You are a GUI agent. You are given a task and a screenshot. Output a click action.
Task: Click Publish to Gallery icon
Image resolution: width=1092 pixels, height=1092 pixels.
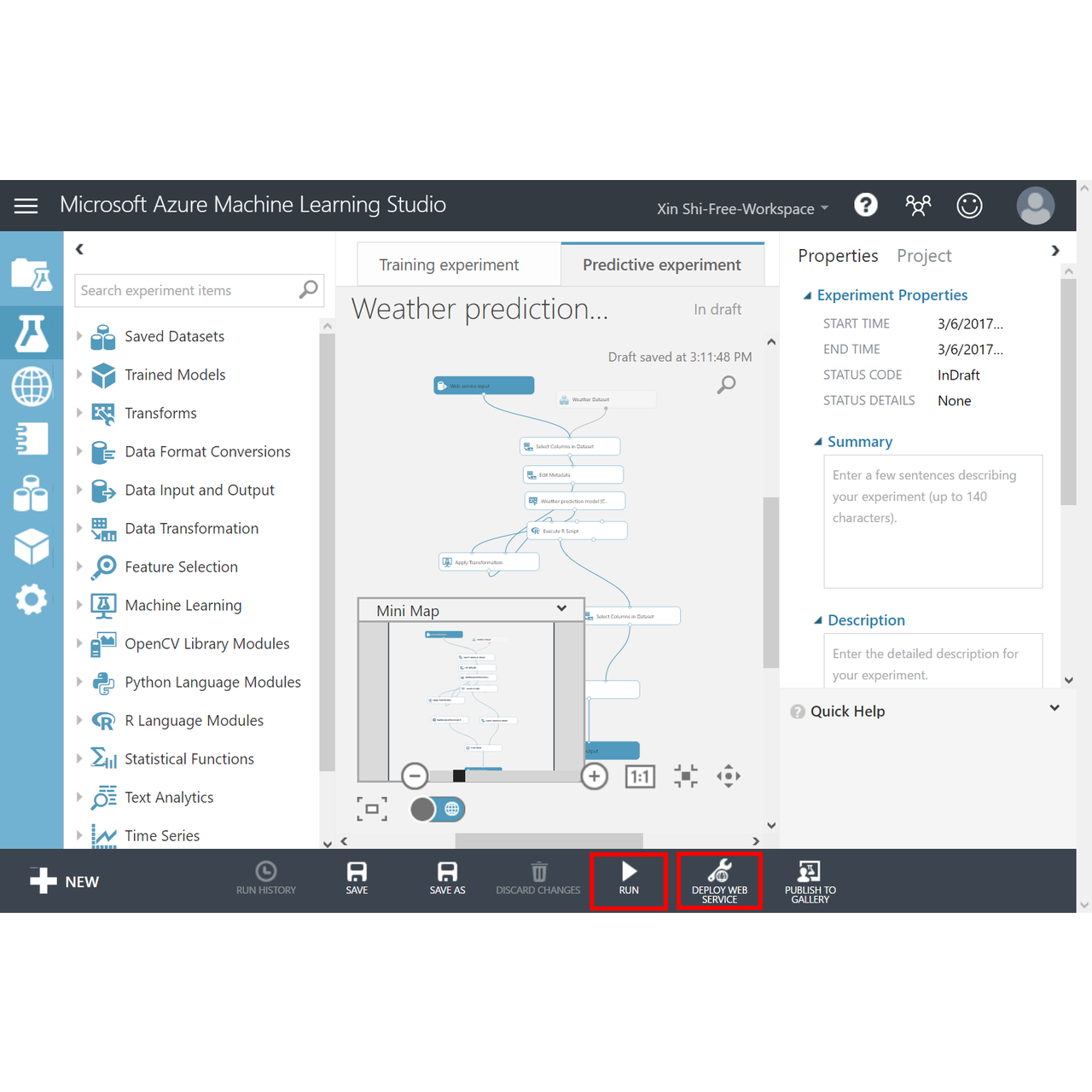[x=810, y=871]
